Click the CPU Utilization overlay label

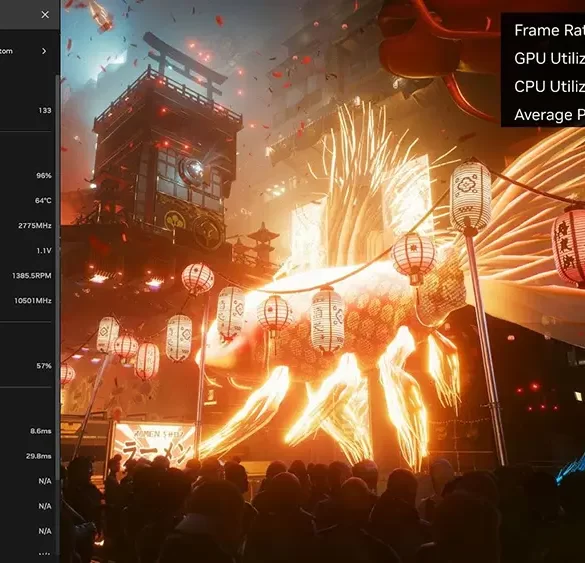tap(549, 87)
